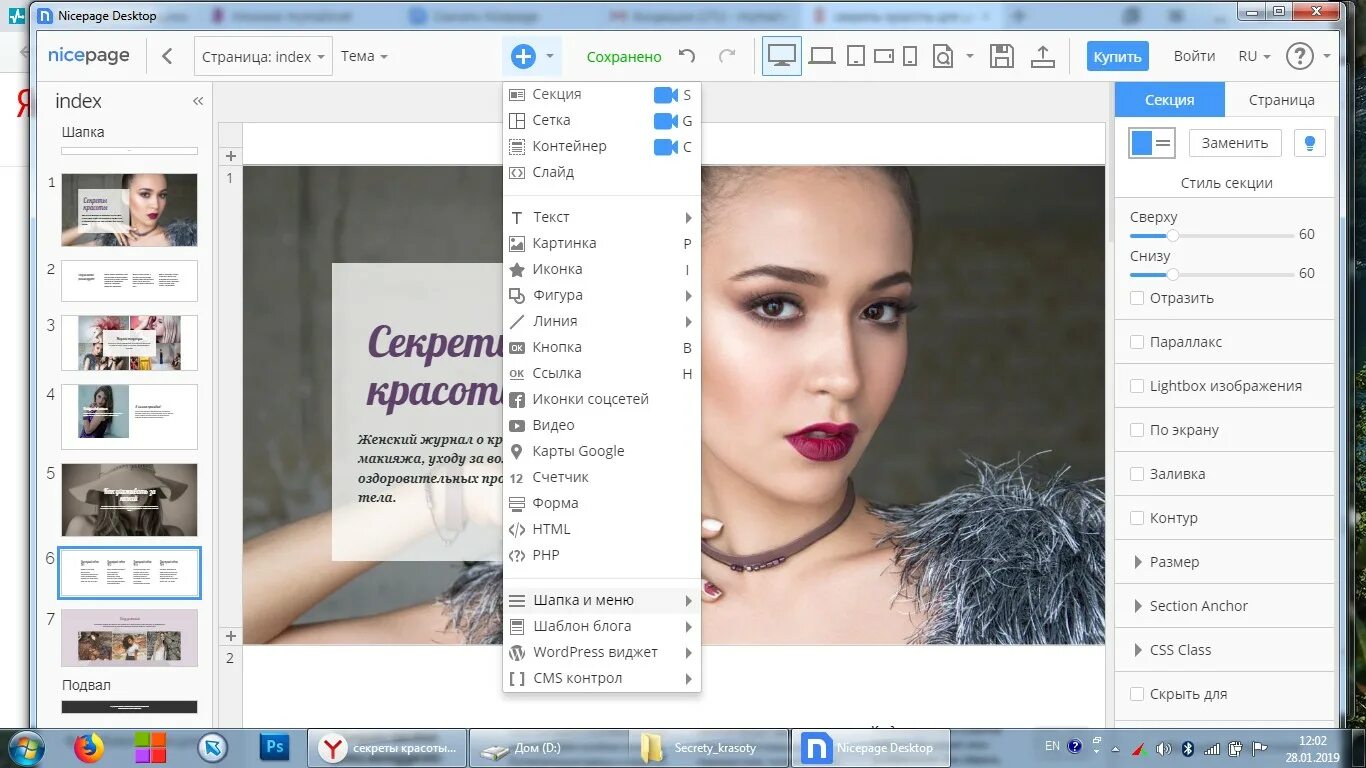Open the page preview icon
Image resolution: width=1366 pixels, height=768 pixels.
[943, 57]
